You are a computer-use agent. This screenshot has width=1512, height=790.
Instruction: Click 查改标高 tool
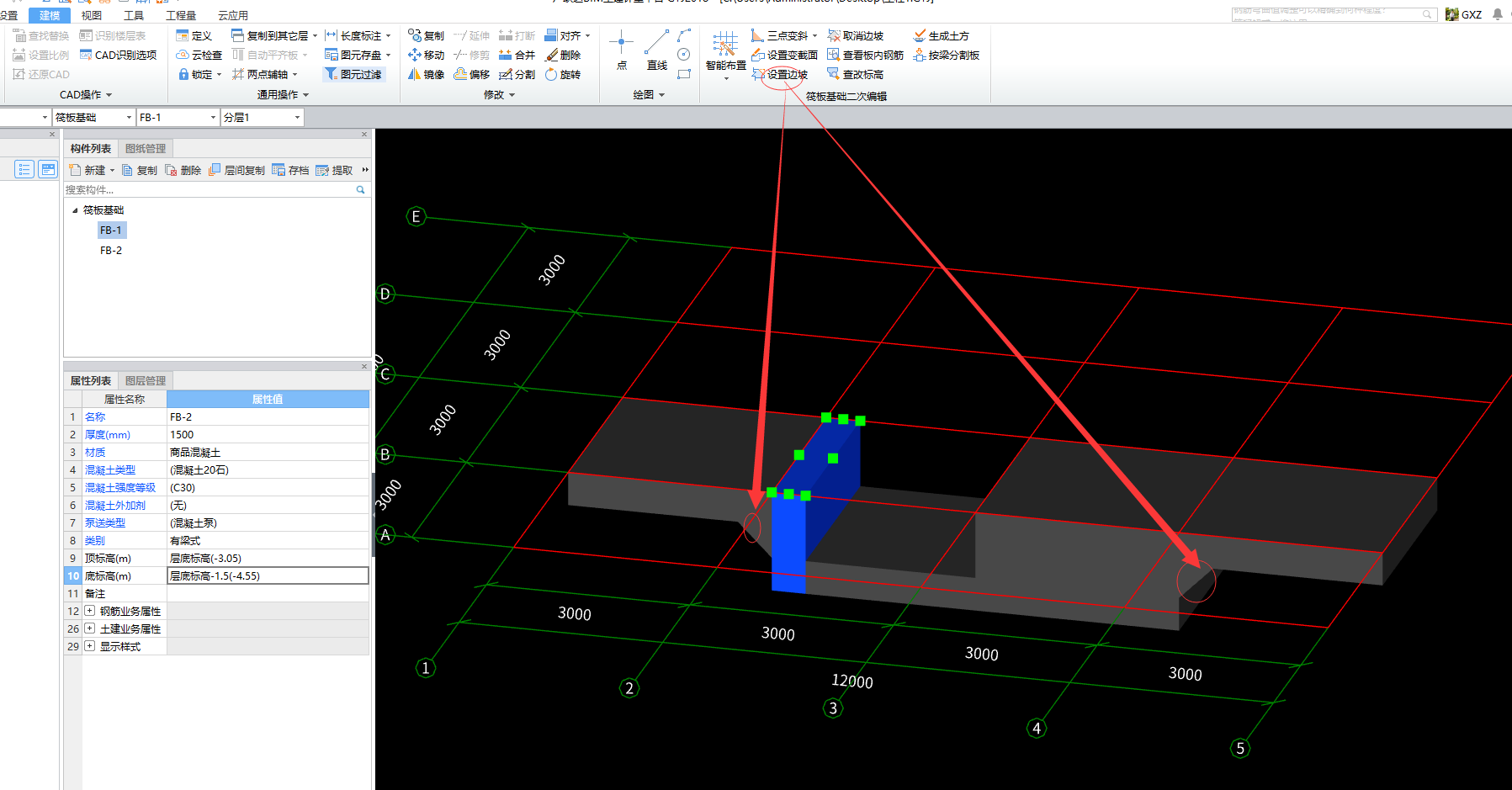(855, 74)
